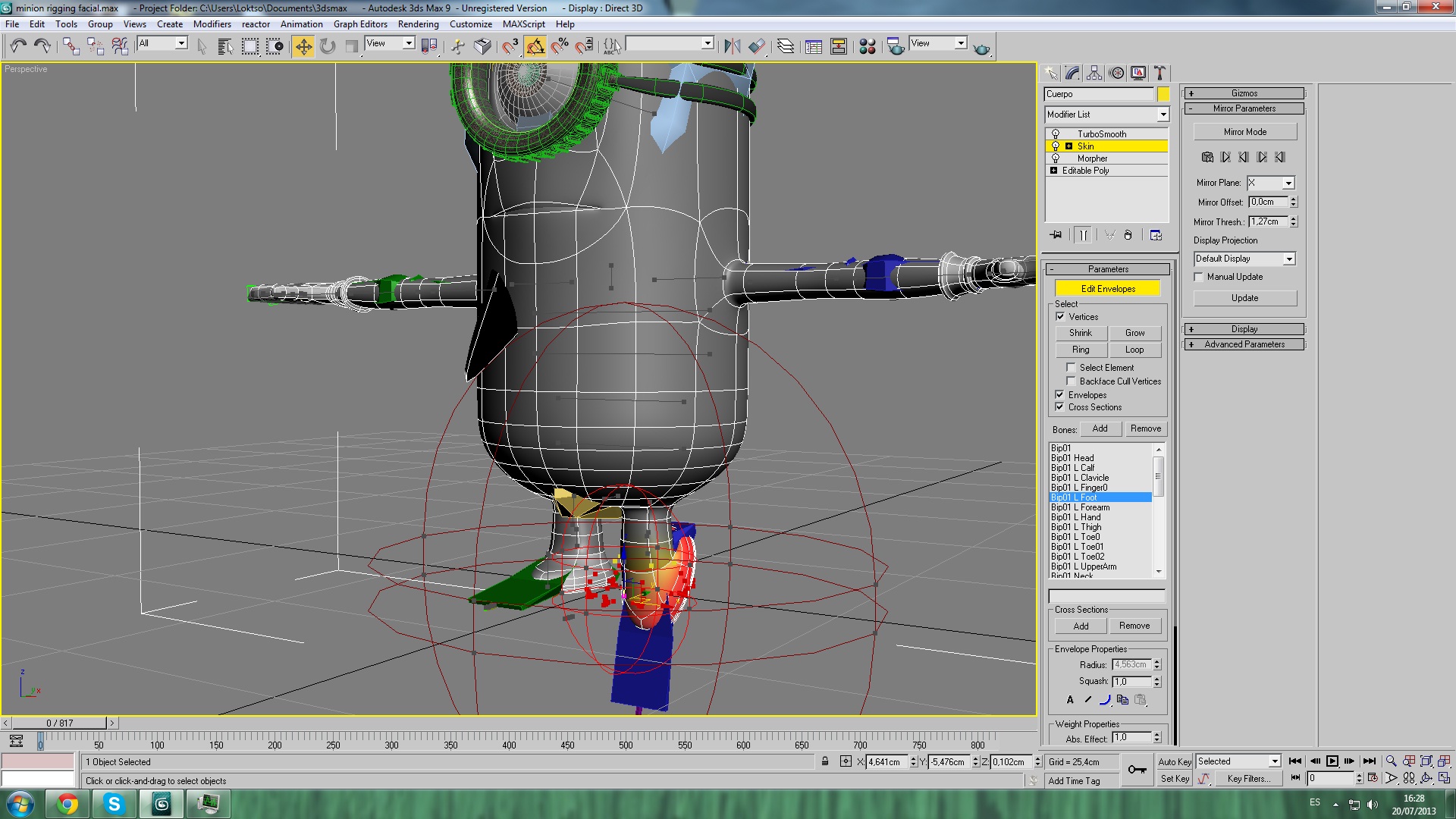Open the Modifier List dropdown
This screenshot has width=1456, height=819.
tap(1163, 115)
